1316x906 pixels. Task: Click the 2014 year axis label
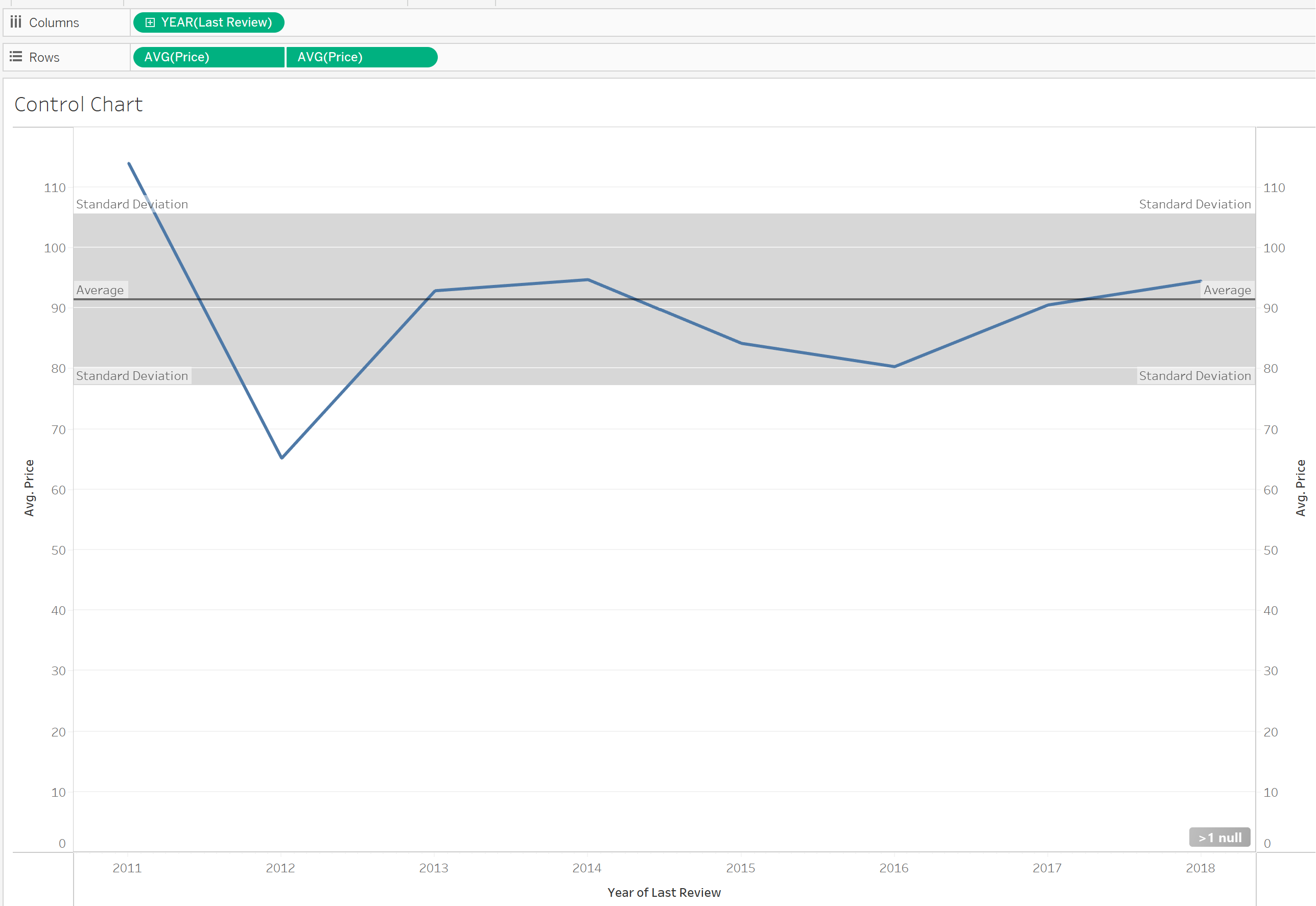[586, 868]
